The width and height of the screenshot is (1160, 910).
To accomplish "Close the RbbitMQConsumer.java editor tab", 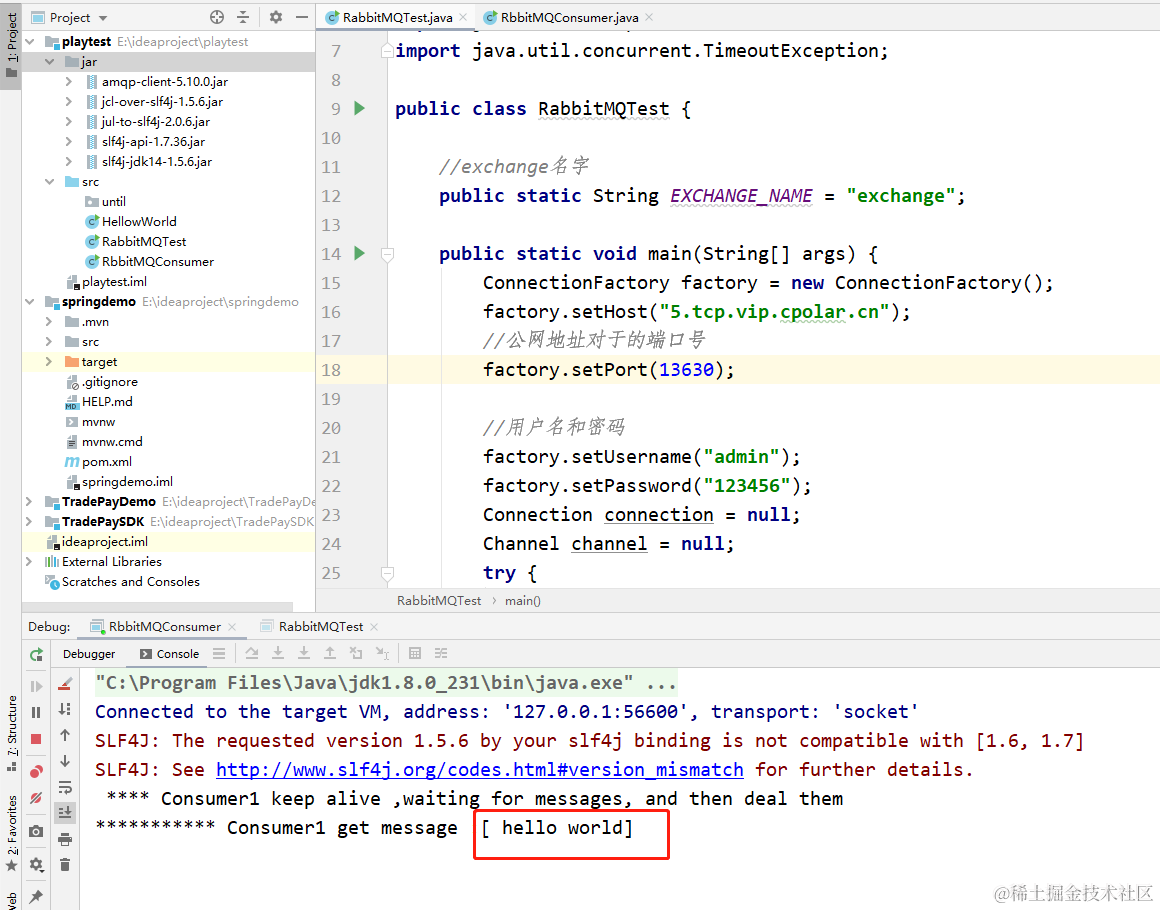I will tap(649, 17).
